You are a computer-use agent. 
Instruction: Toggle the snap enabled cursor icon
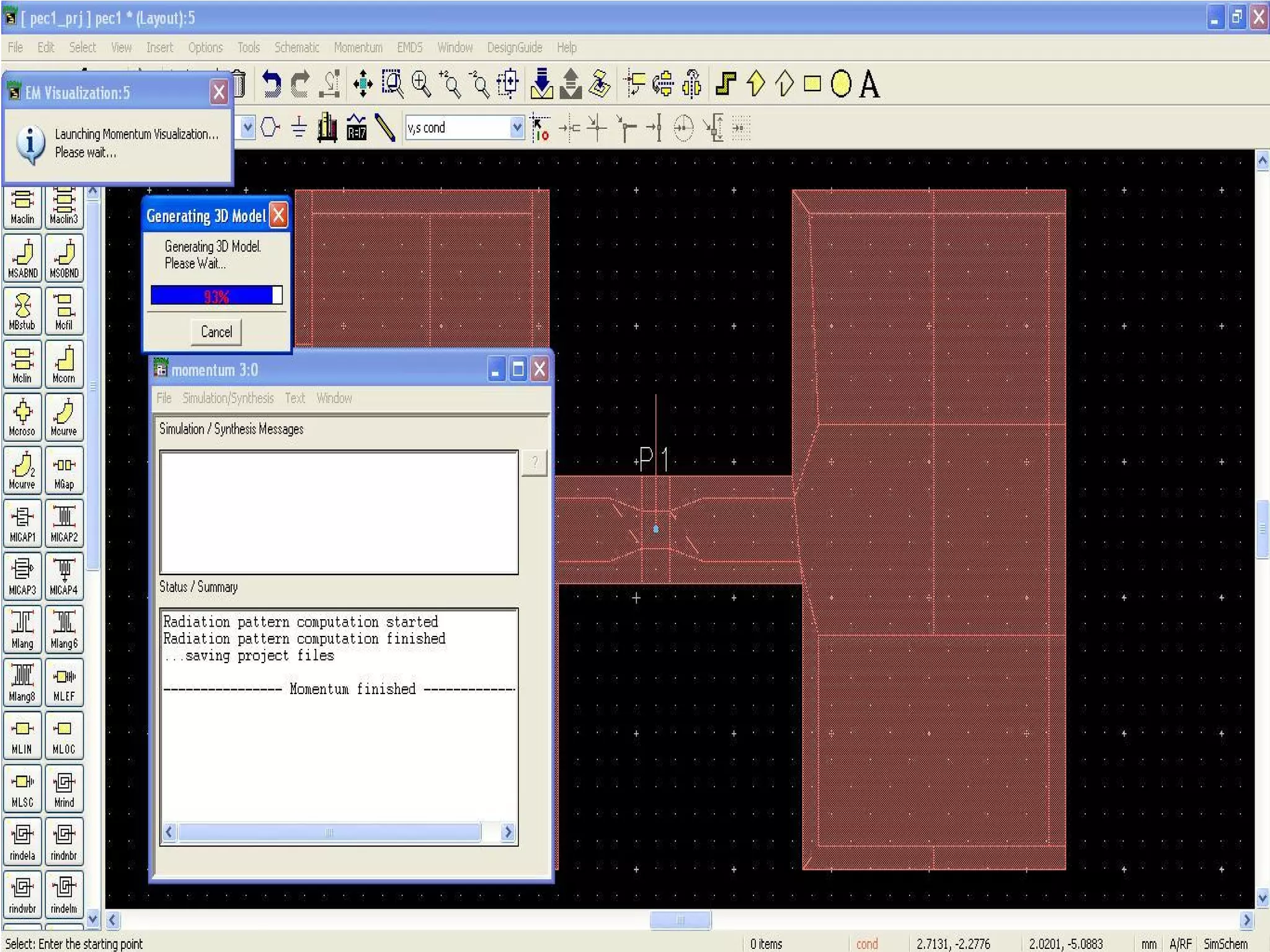[540, 128]
